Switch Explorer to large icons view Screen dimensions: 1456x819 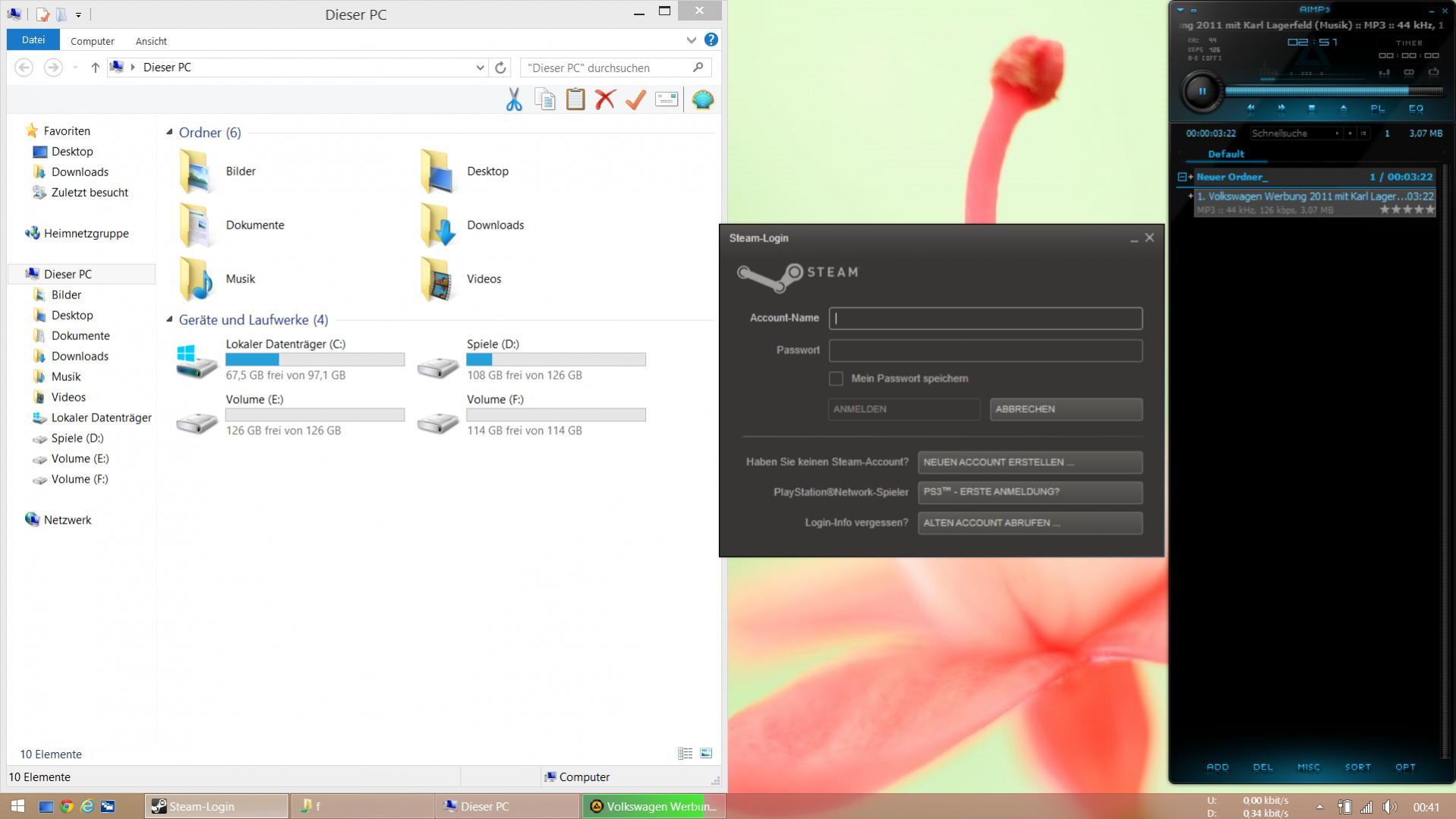(706, 754)
